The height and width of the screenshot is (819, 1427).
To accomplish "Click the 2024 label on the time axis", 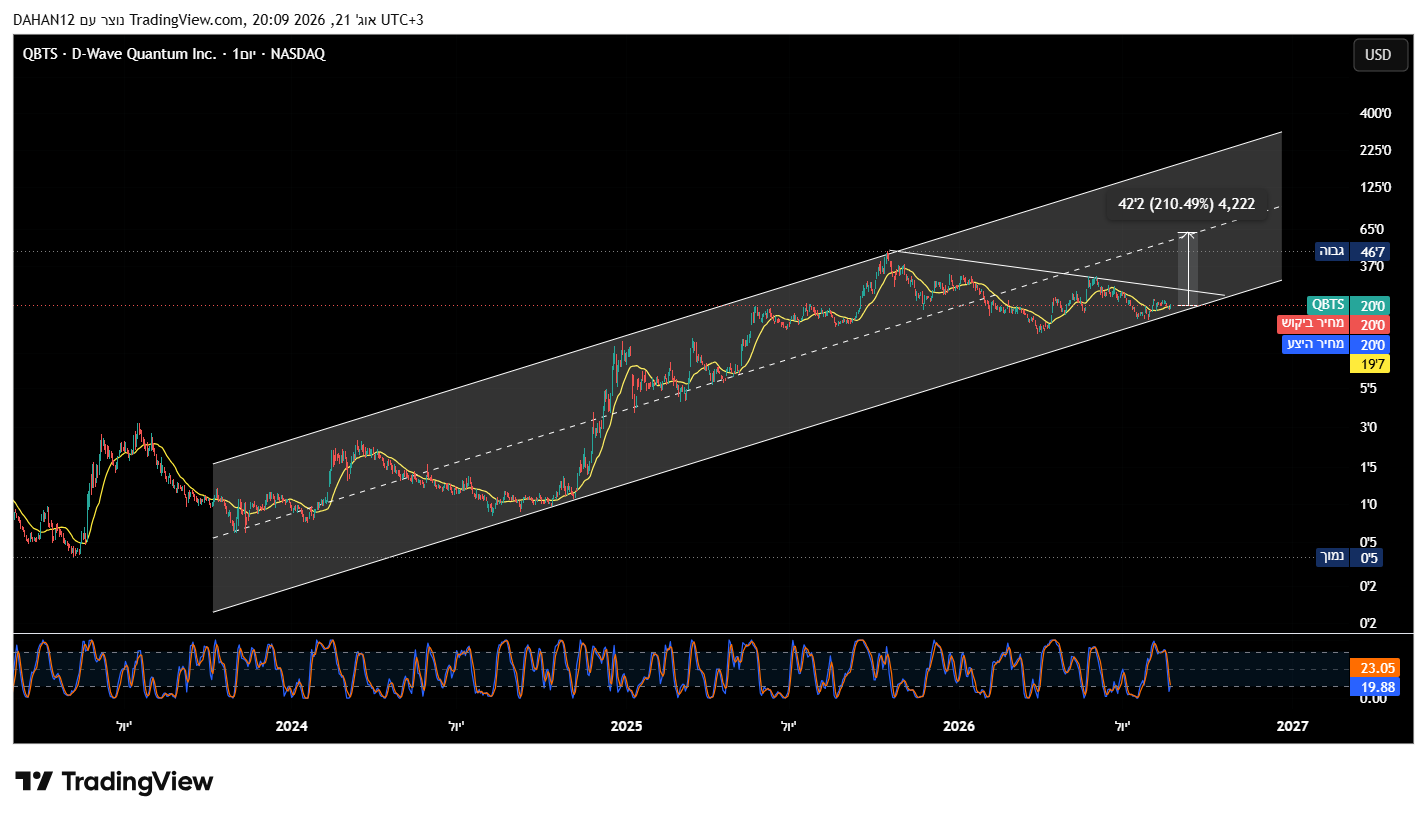I will 291,726.
